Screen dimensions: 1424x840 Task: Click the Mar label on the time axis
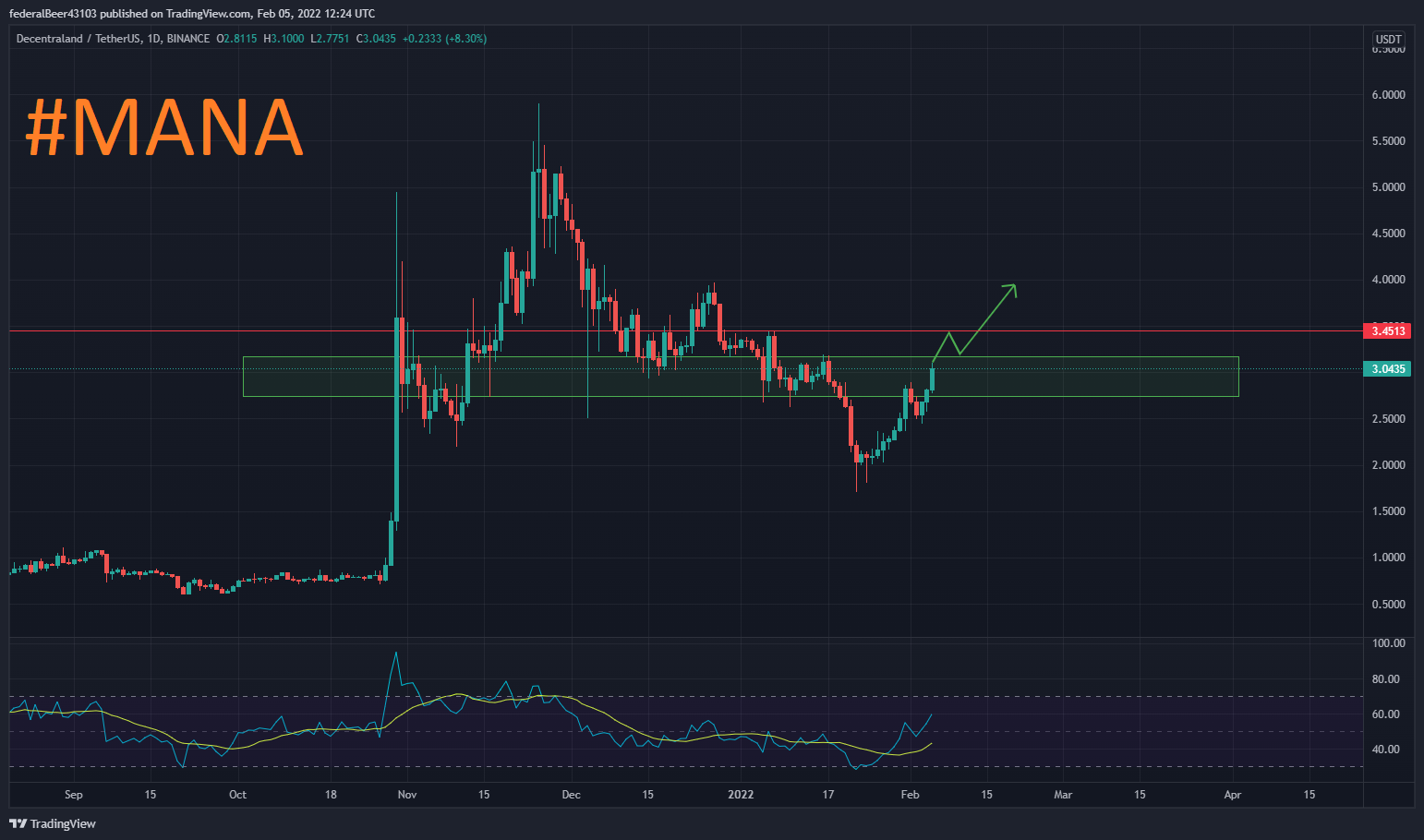click(1063, 795)
